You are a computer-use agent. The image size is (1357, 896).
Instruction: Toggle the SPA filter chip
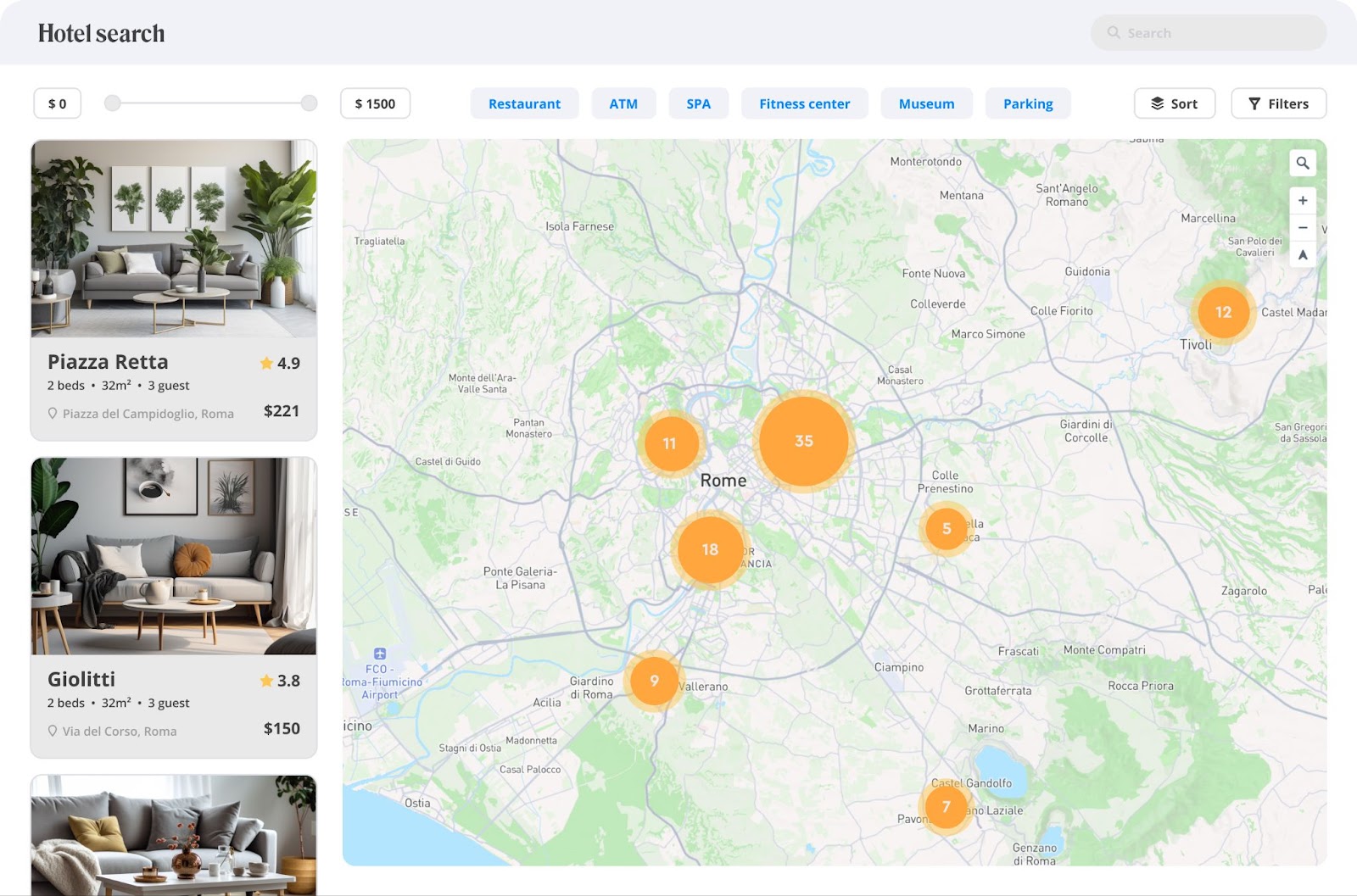point(699,103)
